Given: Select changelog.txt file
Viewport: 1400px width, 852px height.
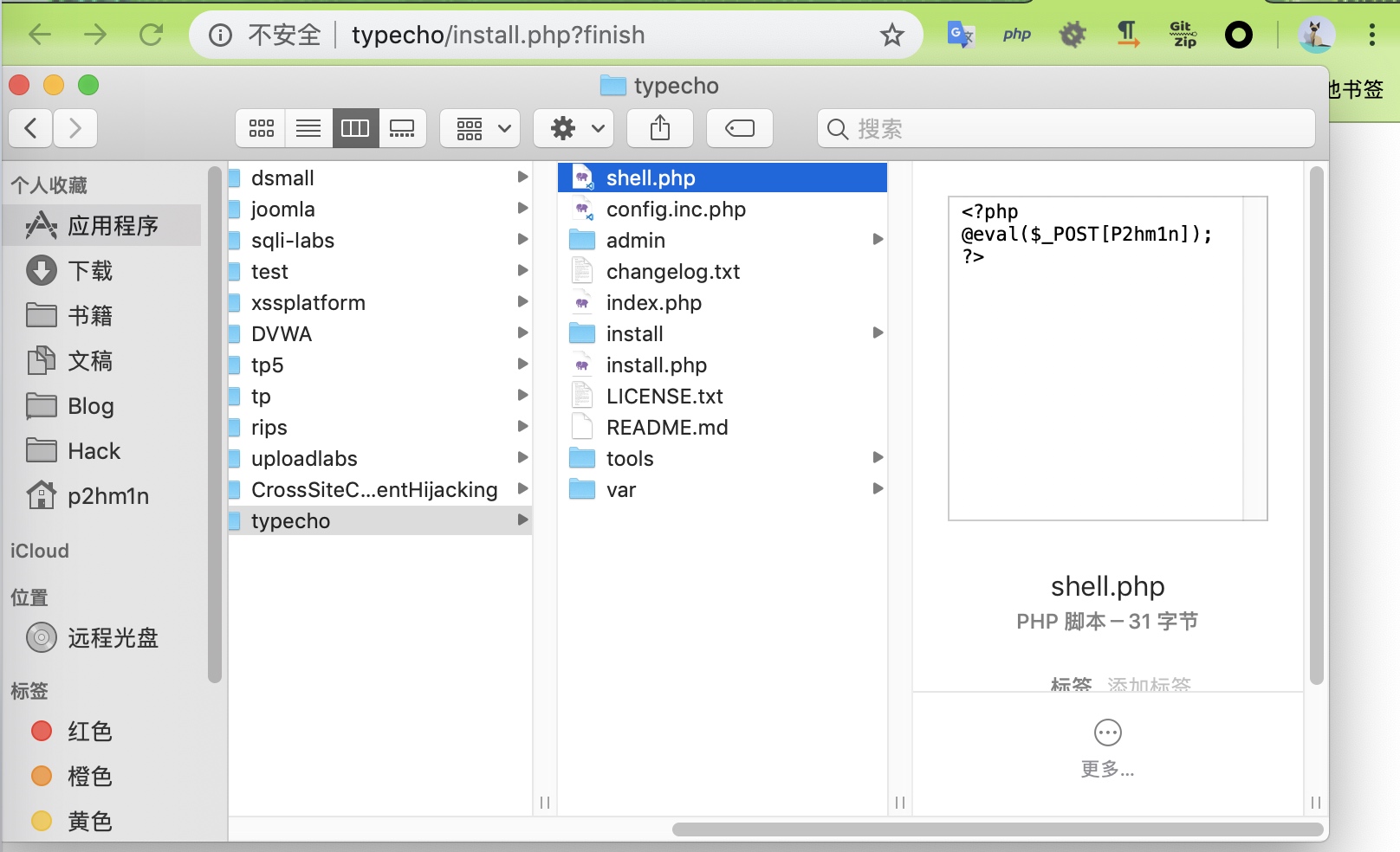Looking at the screenshot, I should point(723,271).
